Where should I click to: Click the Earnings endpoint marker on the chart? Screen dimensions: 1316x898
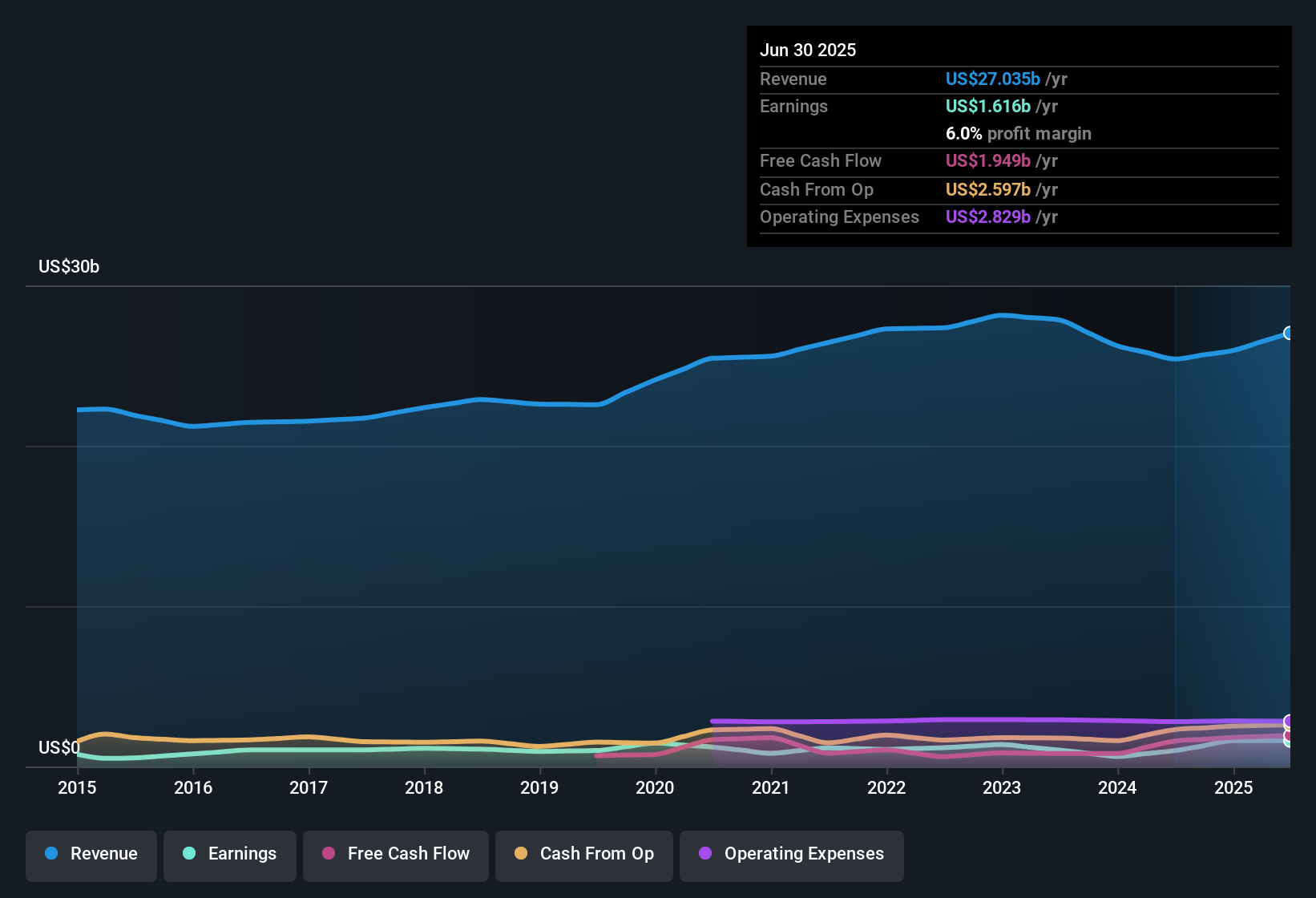[x=1287, y=742]
